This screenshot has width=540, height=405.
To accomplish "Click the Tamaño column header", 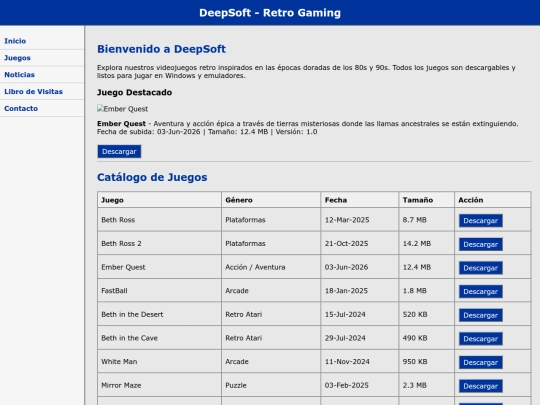I will click(x=427, y=200).
